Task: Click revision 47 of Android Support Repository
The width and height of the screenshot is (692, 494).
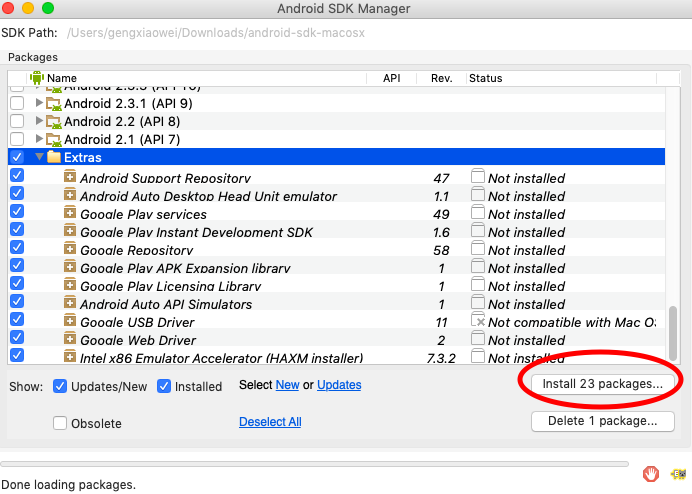Action: pyautogui.click(x=441, y=178)
